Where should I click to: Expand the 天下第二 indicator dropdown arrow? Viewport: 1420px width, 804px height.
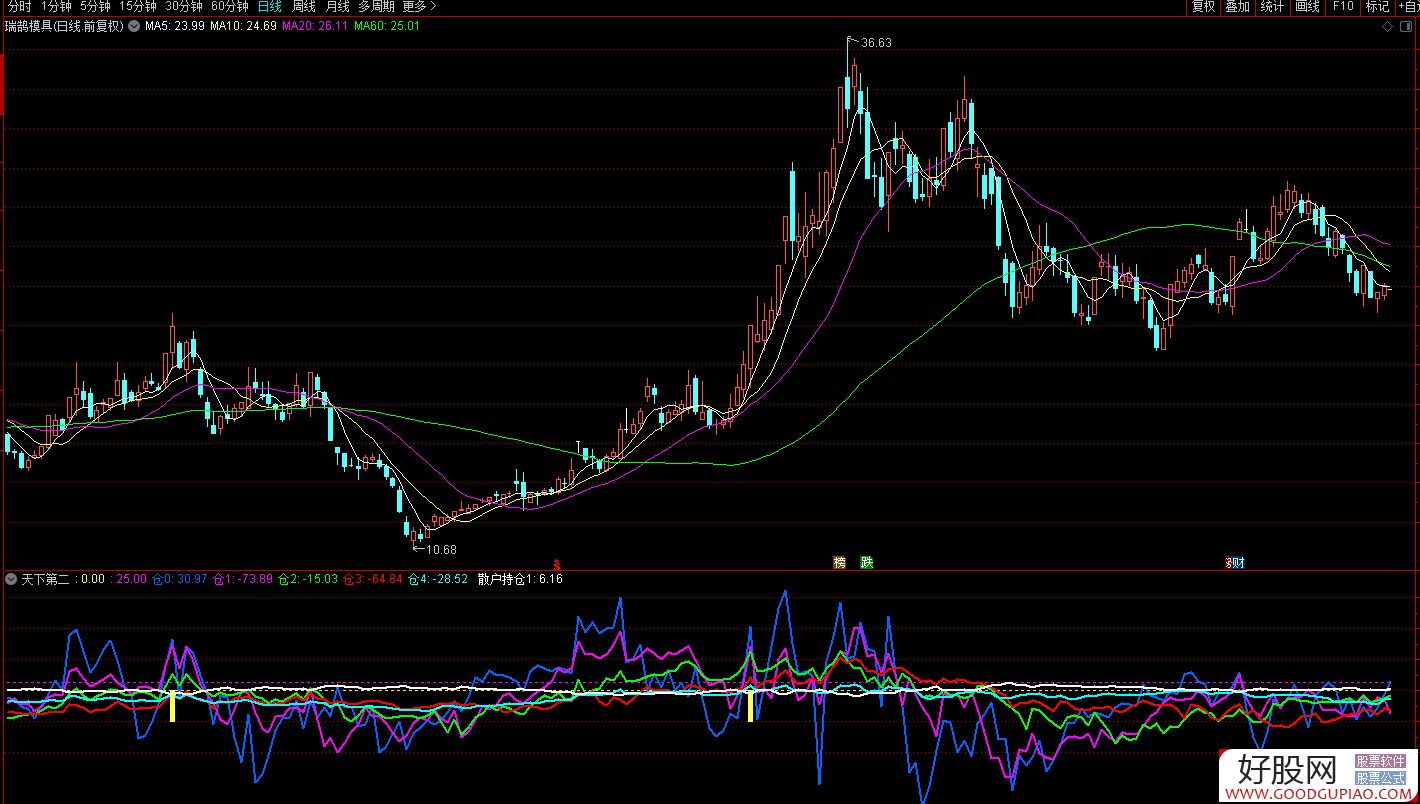click(x=11, y=578)
